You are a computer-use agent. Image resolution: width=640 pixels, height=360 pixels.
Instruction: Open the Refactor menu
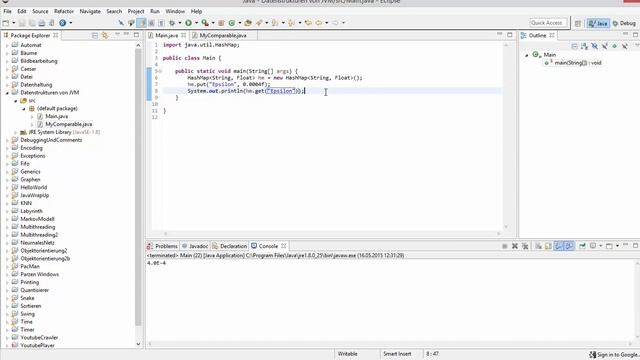(64, 11)
